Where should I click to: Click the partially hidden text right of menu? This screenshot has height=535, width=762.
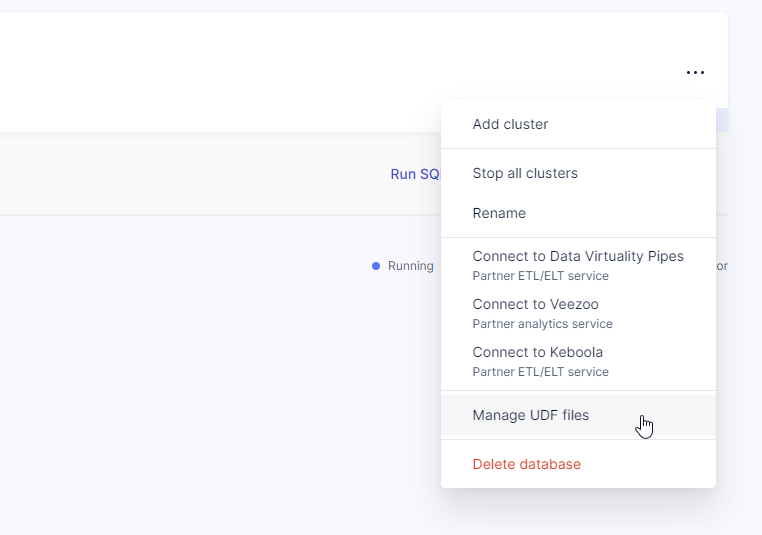pos(722,266)
